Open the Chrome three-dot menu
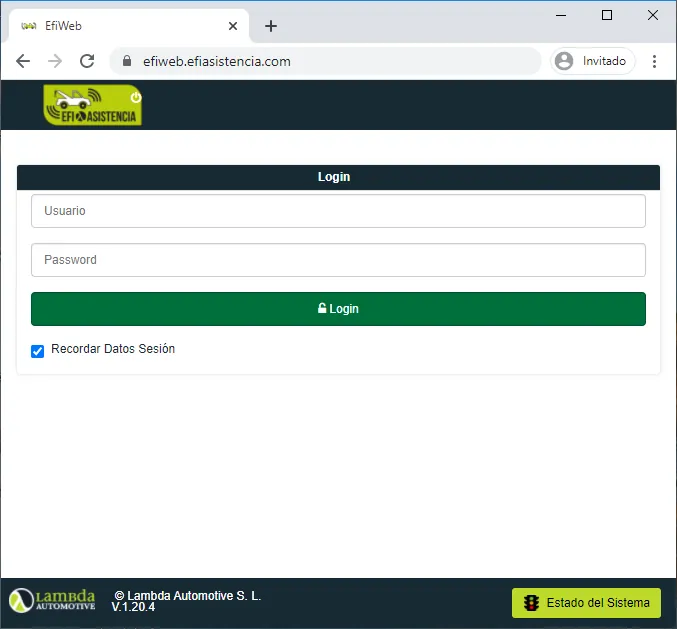Image resolution: width=677 pixels, height=629 pixels. pyautogui.click(x=655, y=61)
